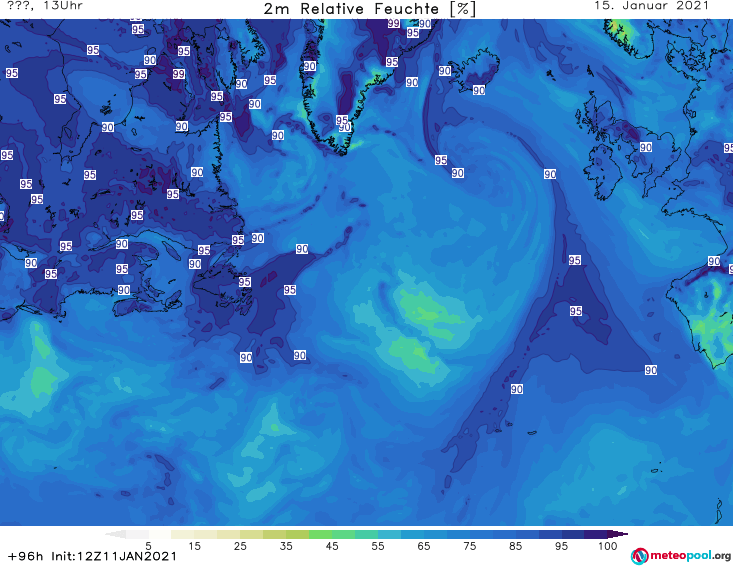The width and height of the screenshot is (733, 566).
Task: Click the legend value '85'
Action: (515, 546)
